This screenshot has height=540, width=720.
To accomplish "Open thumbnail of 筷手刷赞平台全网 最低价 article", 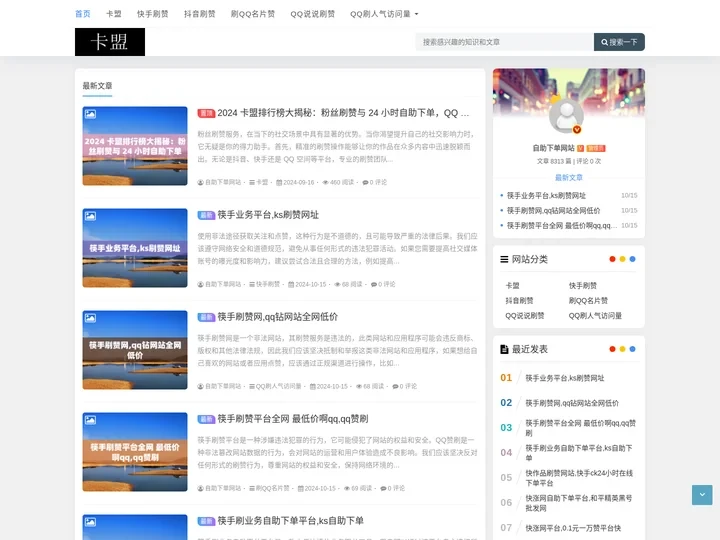I will (x=135, y=452).
